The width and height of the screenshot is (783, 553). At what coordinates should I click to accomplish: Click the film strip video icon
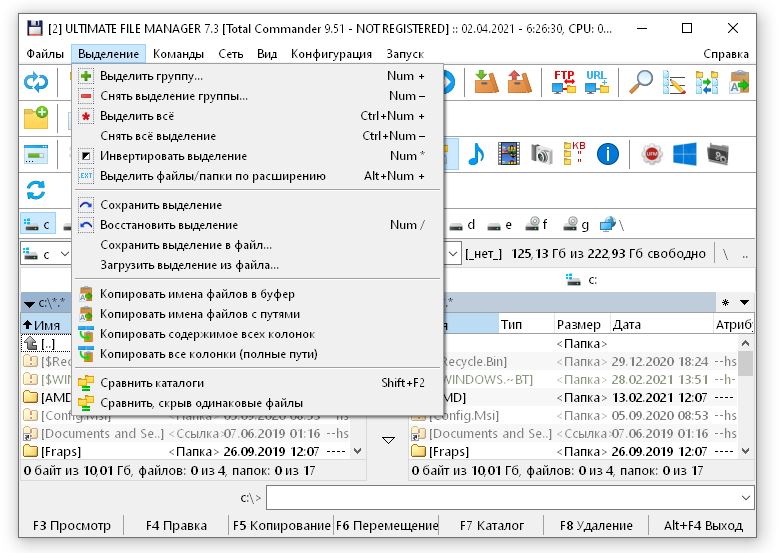(x=509, y=154)
